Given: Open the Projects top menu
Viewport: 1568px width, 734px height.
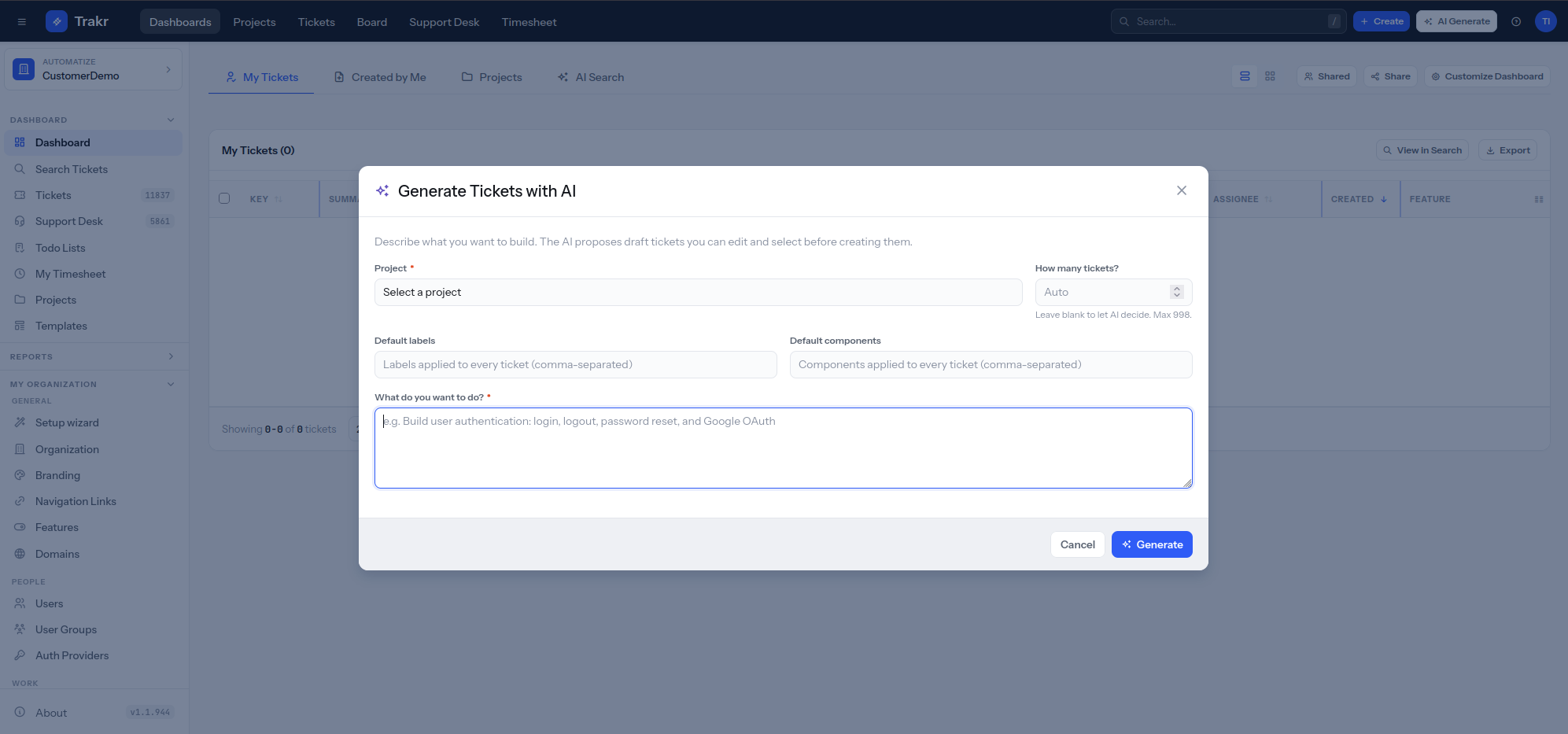Looking at the screenshot, I should [x=254, y=22].
